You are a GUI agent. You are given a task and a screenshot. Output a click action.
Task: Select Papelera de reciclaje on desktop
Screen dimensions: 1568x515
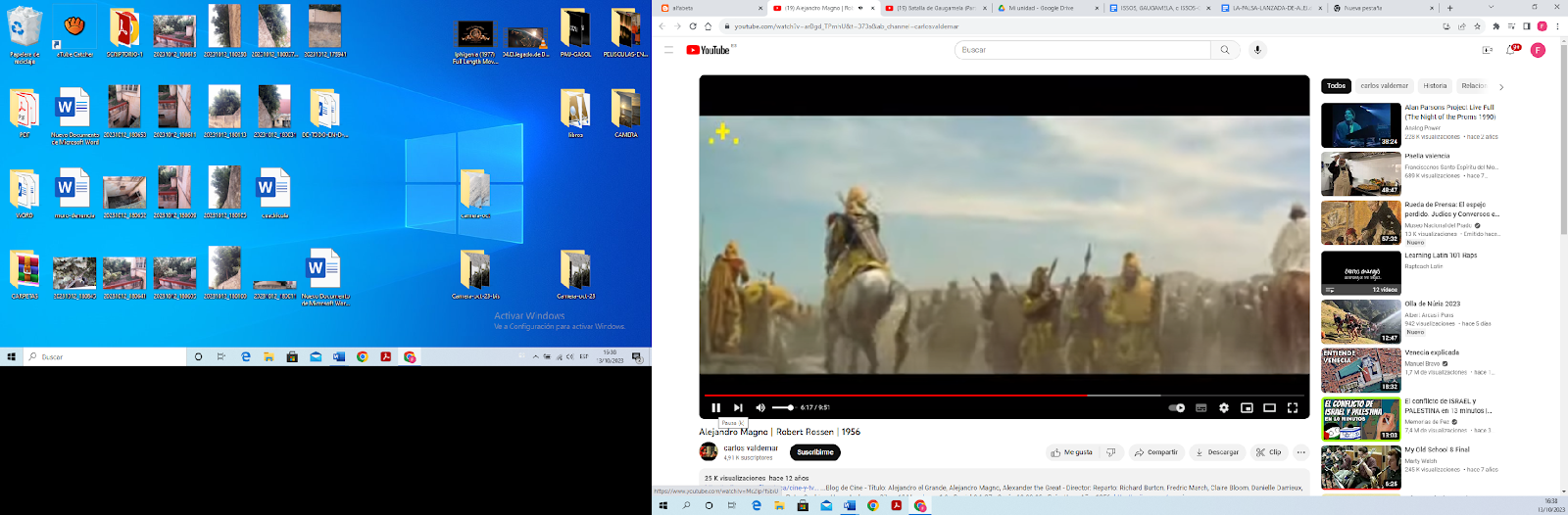click(x=24, y=35)
